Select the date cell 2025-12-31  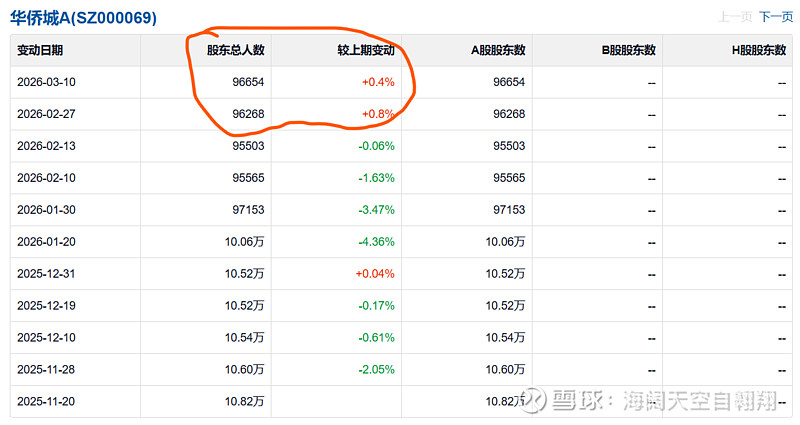(x=46, y=273)
